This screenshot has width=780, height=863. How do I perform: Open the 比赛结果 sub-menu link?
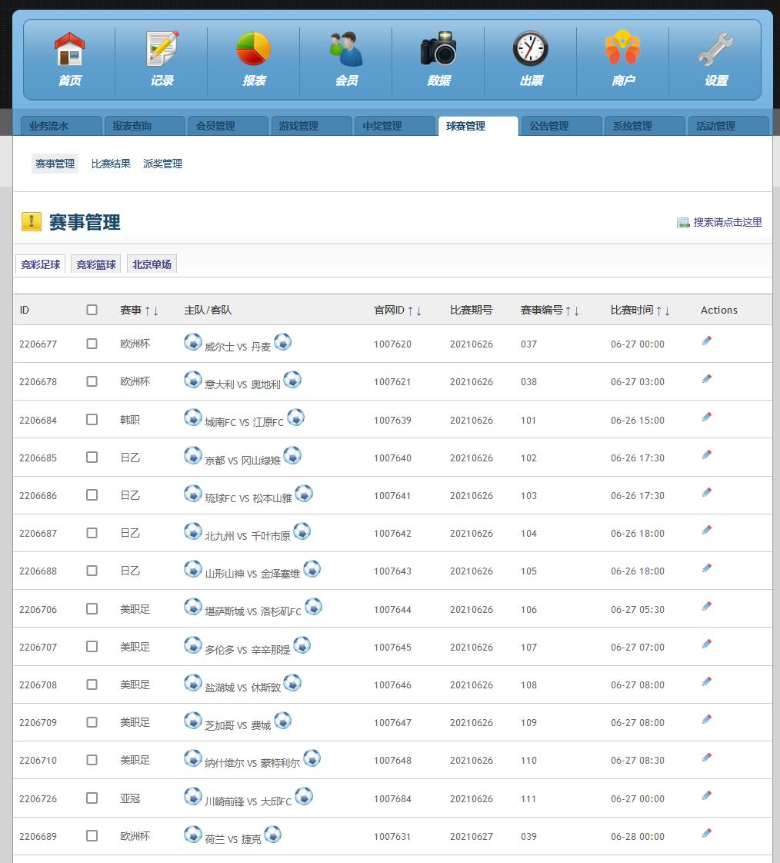click(111, 163)
